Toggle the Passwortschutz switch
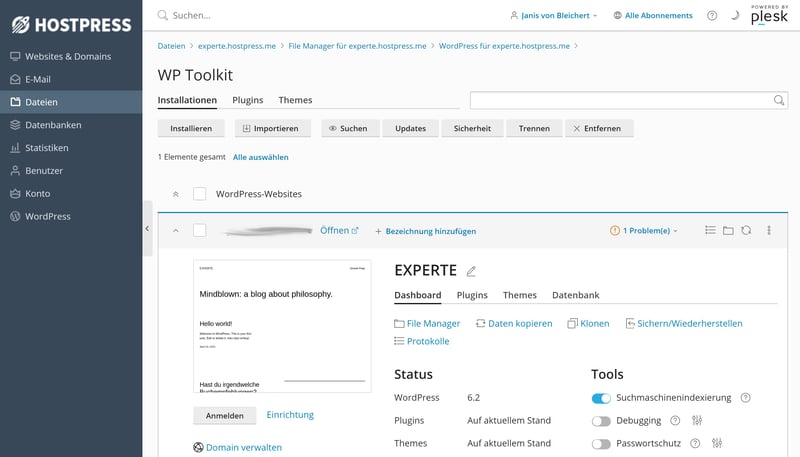 (x=601, y=444)
